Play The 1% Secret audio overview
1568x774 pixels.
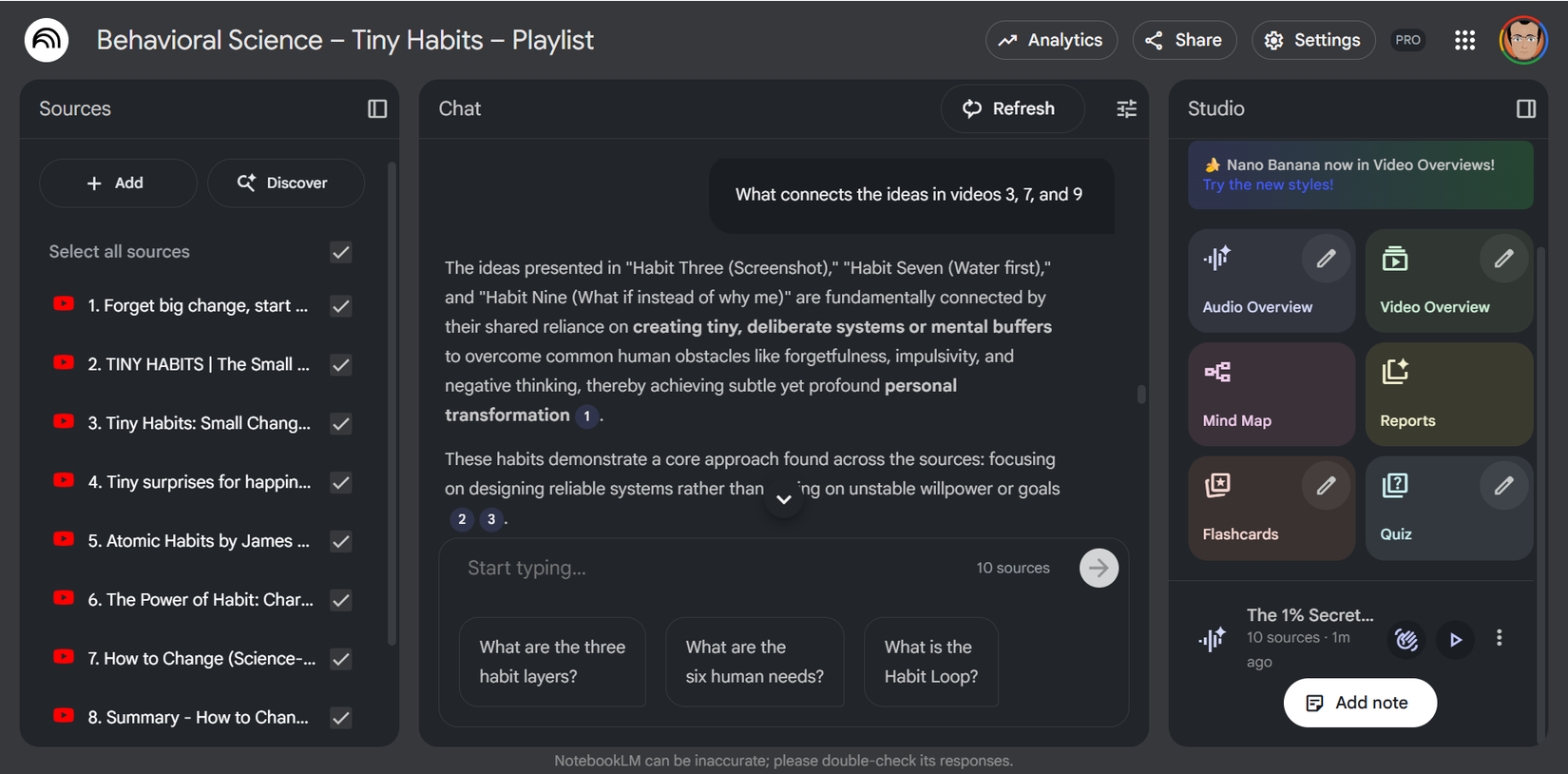click(1455, 640)
